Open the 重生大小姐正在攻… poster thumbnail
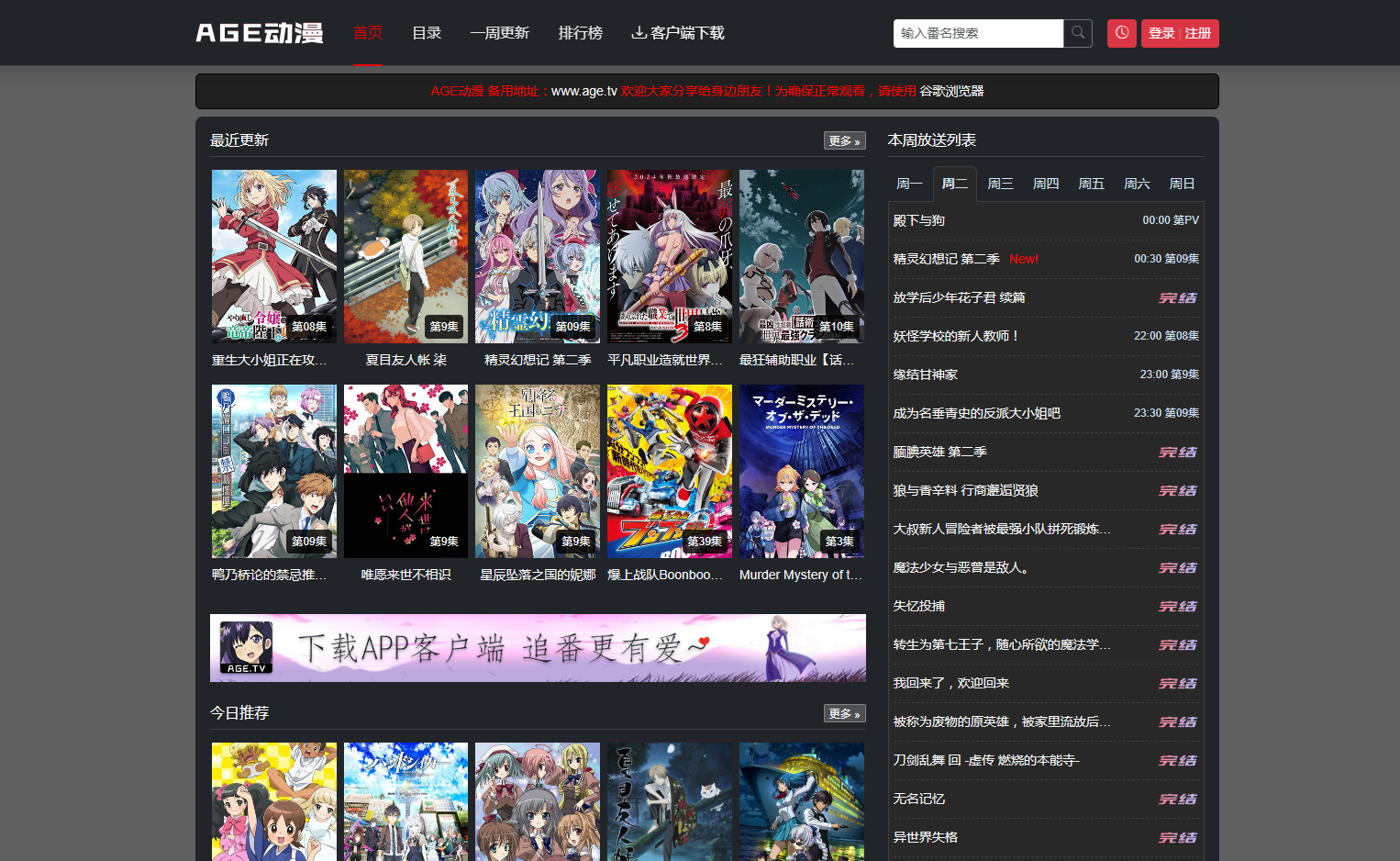The image size is (1400, 861). [274, 256]
